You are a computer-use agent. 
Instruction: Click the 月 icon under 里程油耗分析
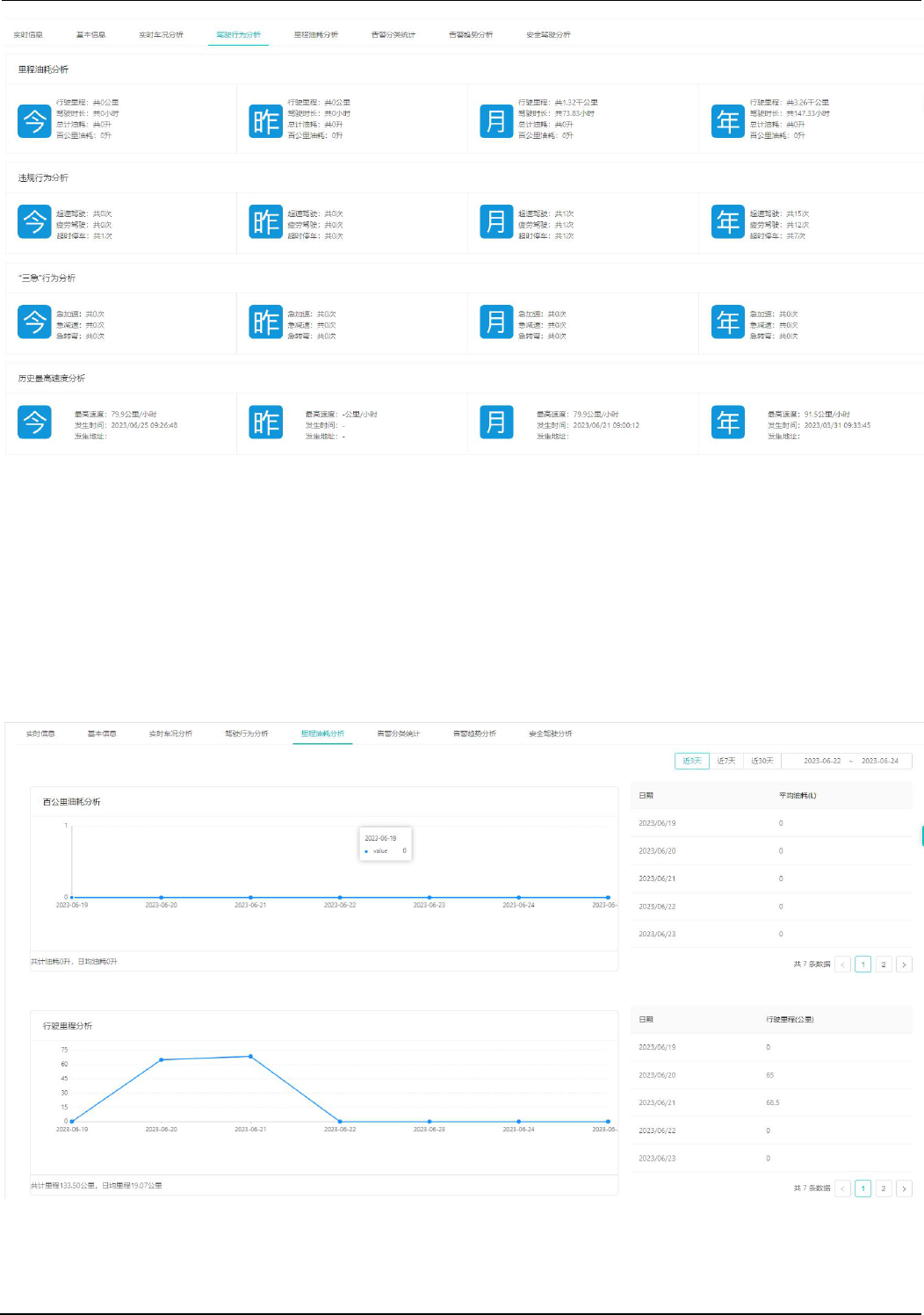point(496,120)
